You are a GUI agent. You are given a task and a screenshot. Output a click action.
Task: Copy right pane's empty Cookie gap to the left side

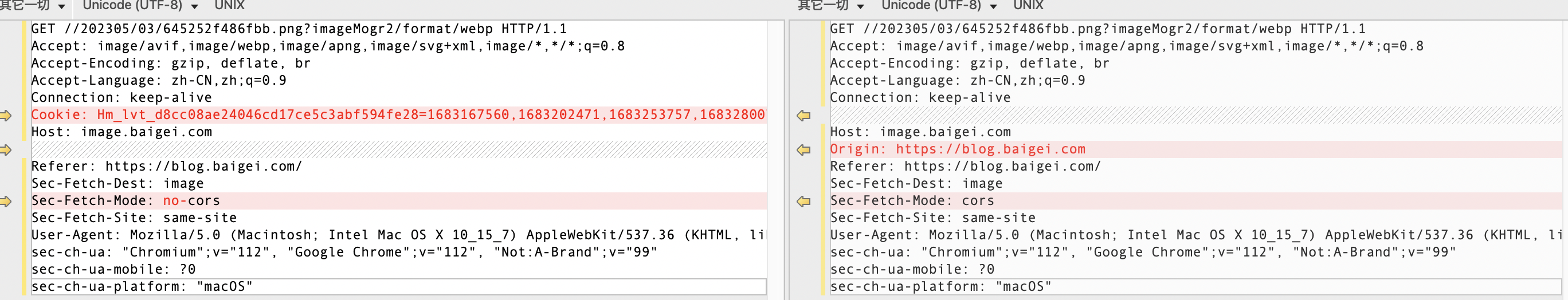803,115
